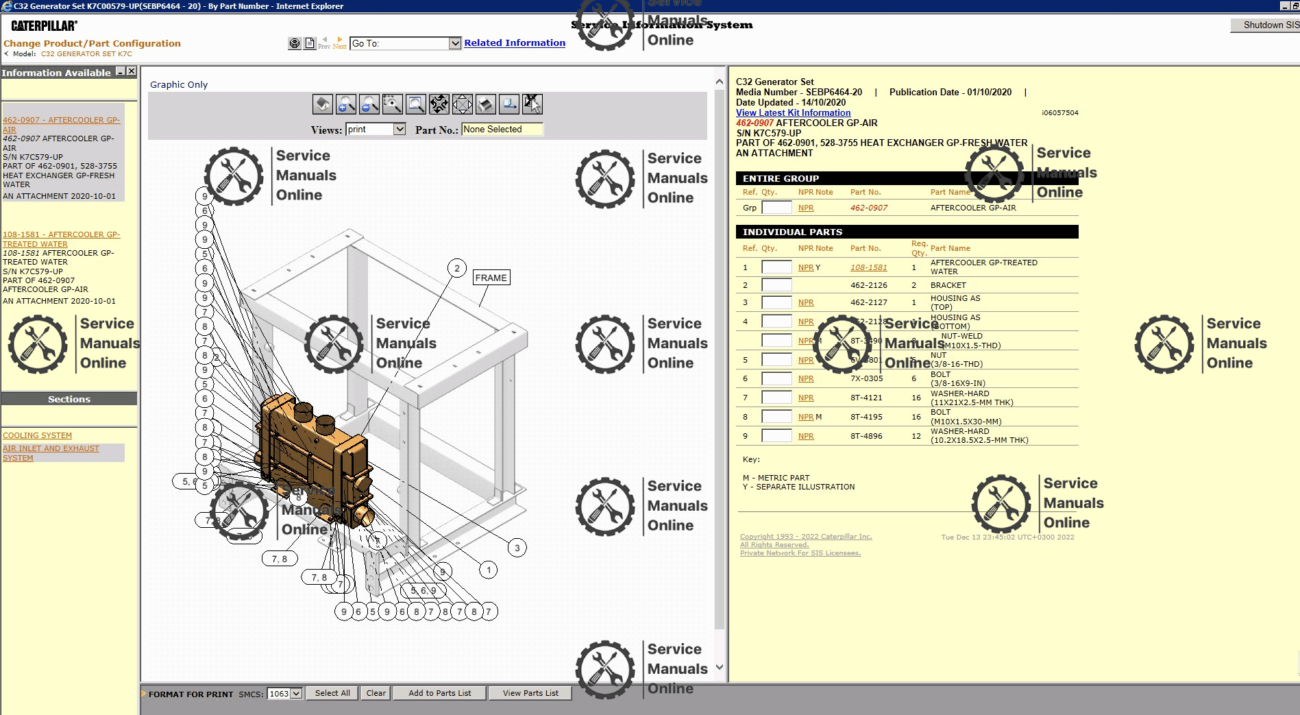
Task: Open View Latest Kit Information link
Action: [793, 113]
